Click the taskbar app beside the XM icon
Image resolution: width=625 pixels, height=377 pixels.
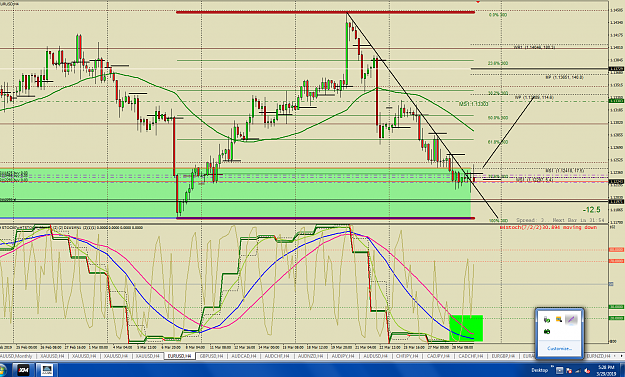(47, 370)
